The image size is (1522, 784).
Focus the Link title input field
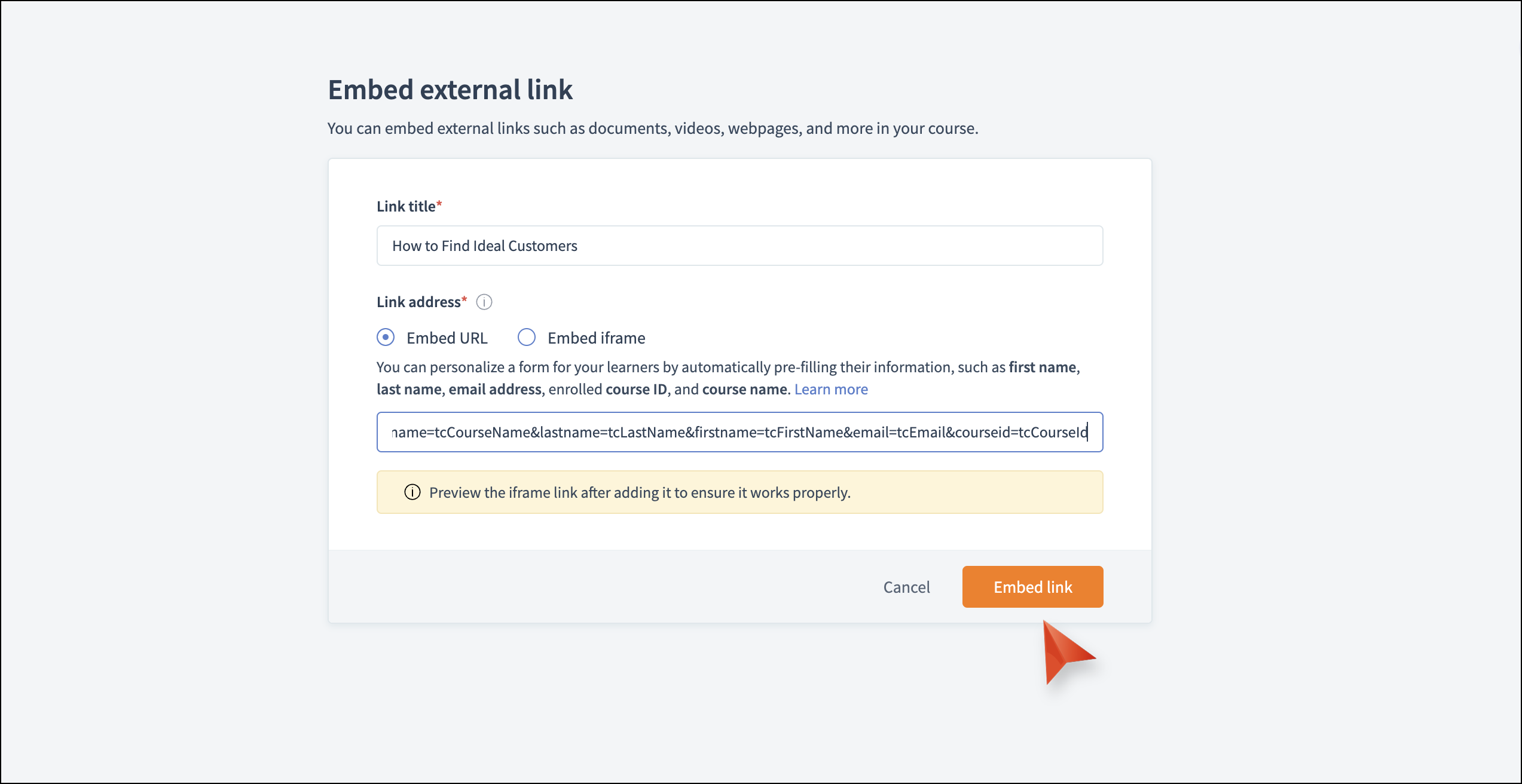[739, 246]
